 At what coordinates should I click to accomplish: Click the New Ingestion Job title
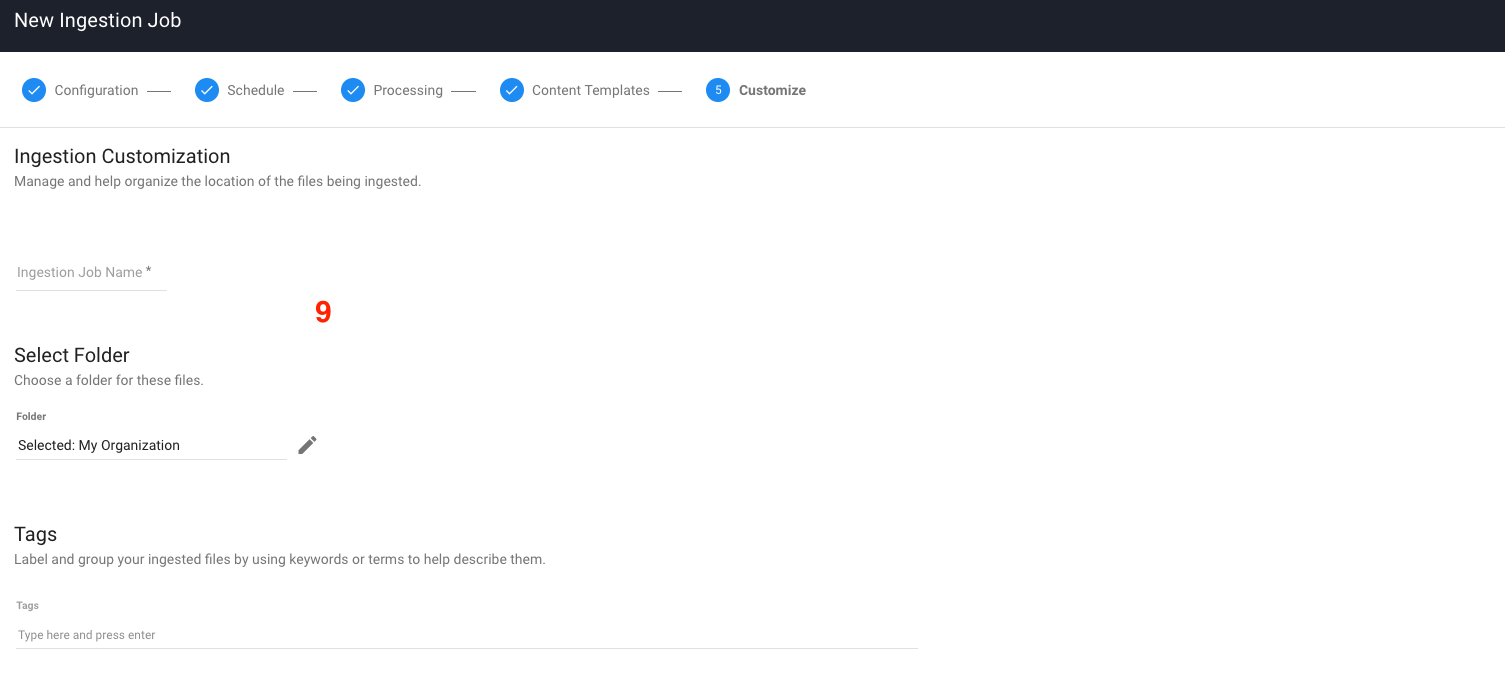click(98, 21)
